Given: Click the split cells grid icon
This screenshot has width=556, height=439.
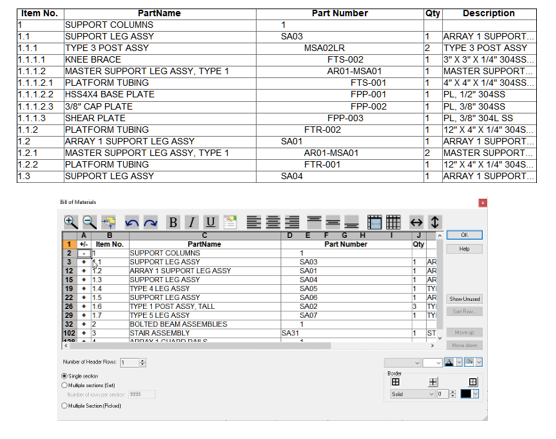Looking at the screenshot, I should [x=393, y=222].
